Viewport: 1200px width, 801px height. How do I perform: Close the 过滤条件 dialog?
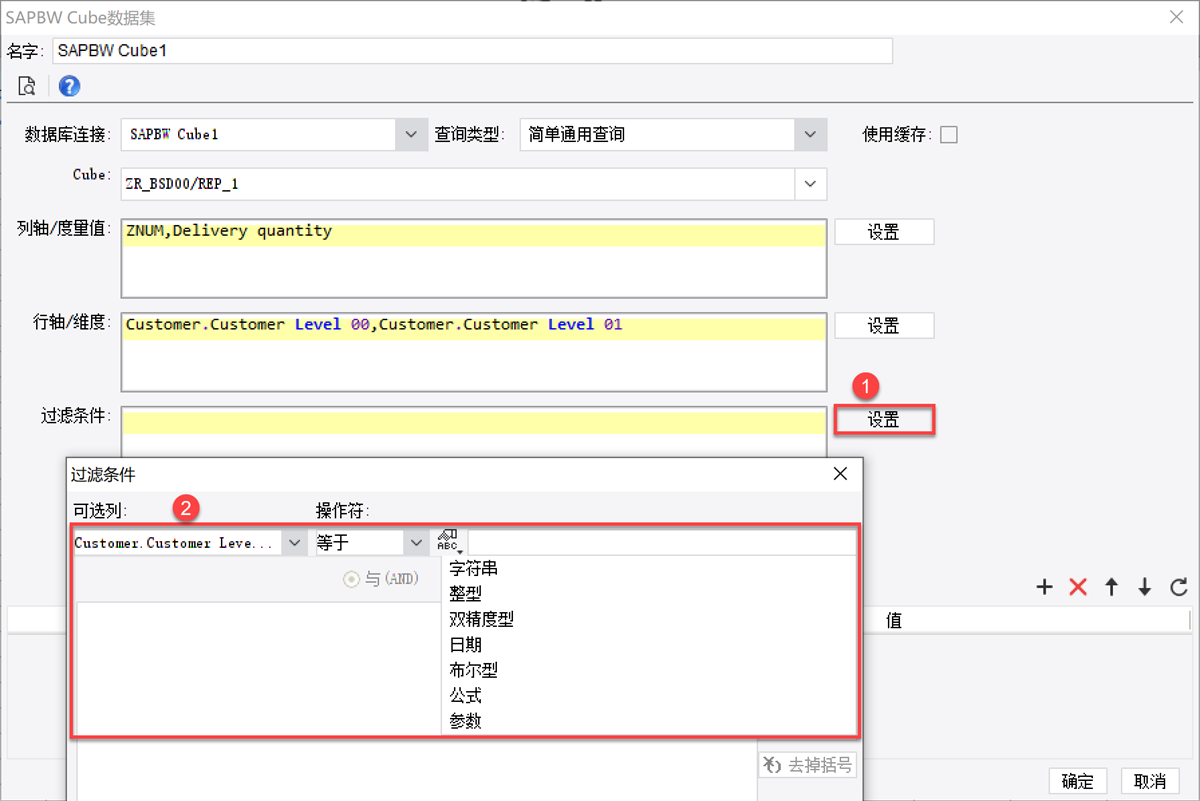[841, 474]
